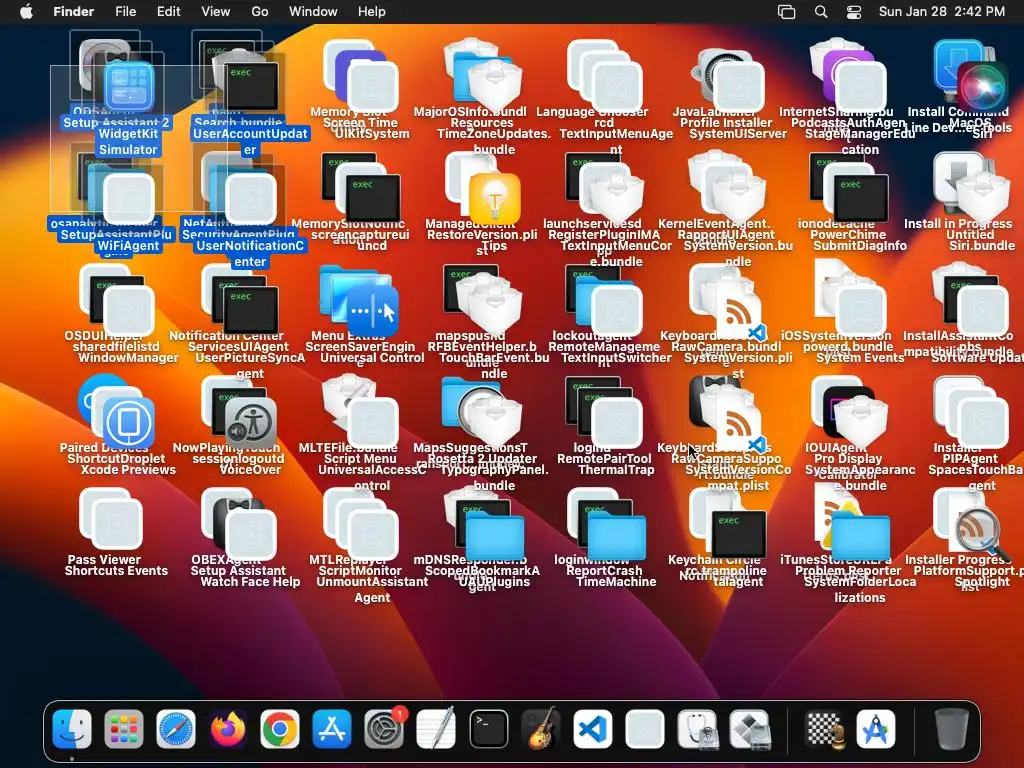Open the Apple menu
Image resolution: width=1024 pixels, height=768 pixels.
pos(26,12)
